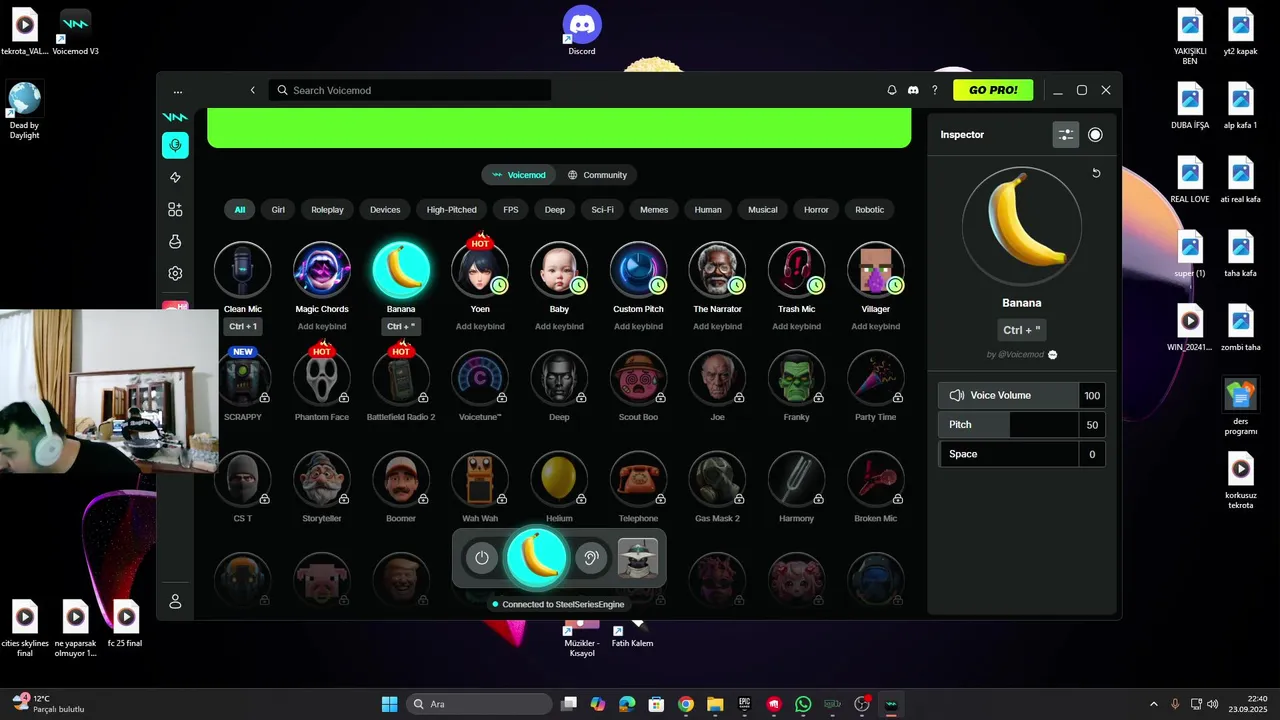Select the Trash Mic voice

point(796,270)
